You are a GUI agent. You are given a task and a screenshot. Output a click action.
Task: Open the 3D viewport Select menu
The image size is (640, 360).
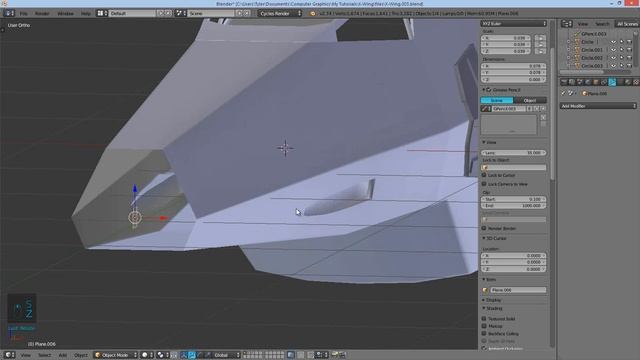click(44, 355)
